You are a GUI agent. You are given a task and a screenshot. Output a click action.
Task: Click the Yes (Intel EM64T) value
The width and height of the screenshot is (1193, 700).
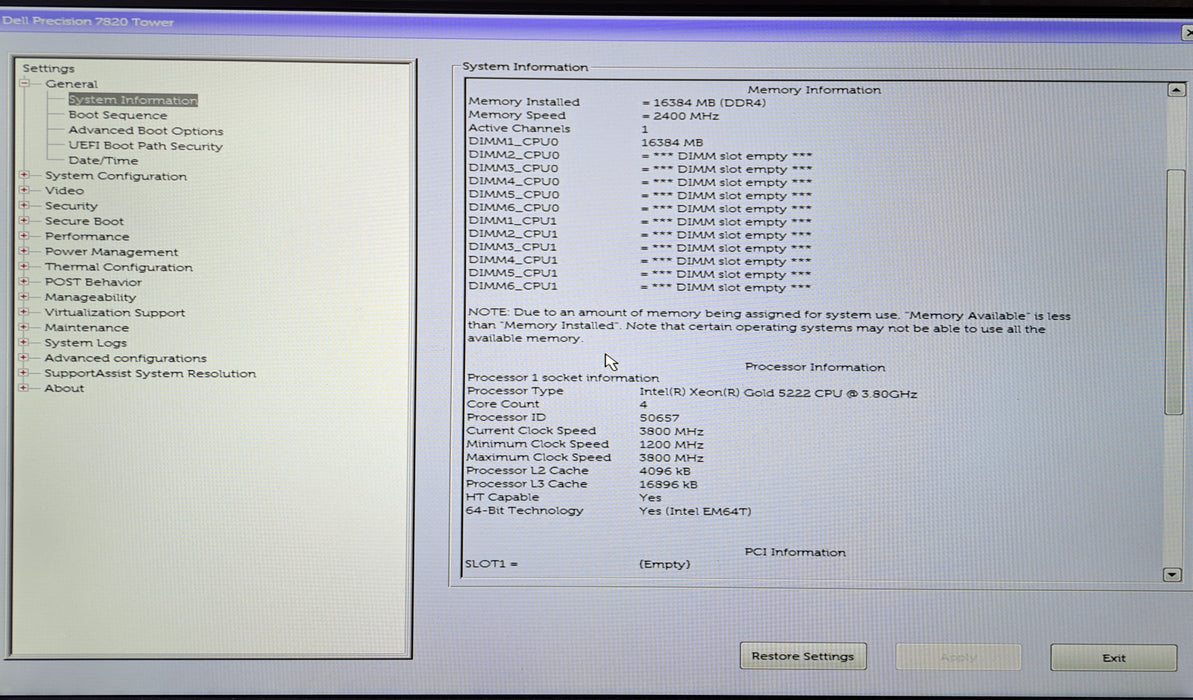[695, 511]
